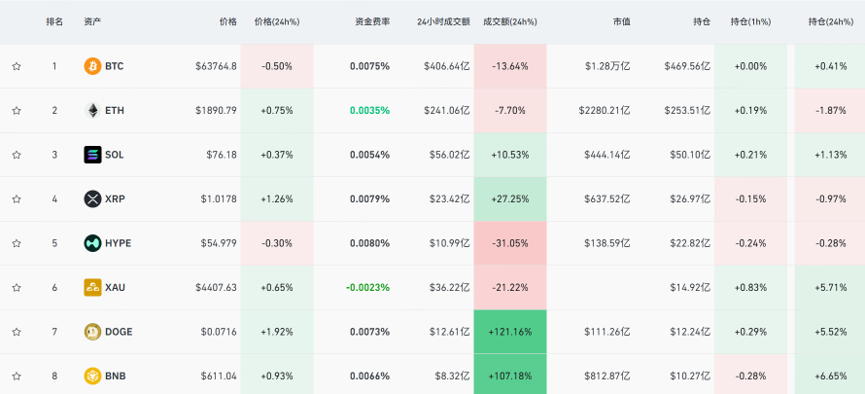Click the Solana logo icon
The height and width of the screenshot is (394, 865).
(93, 155)
